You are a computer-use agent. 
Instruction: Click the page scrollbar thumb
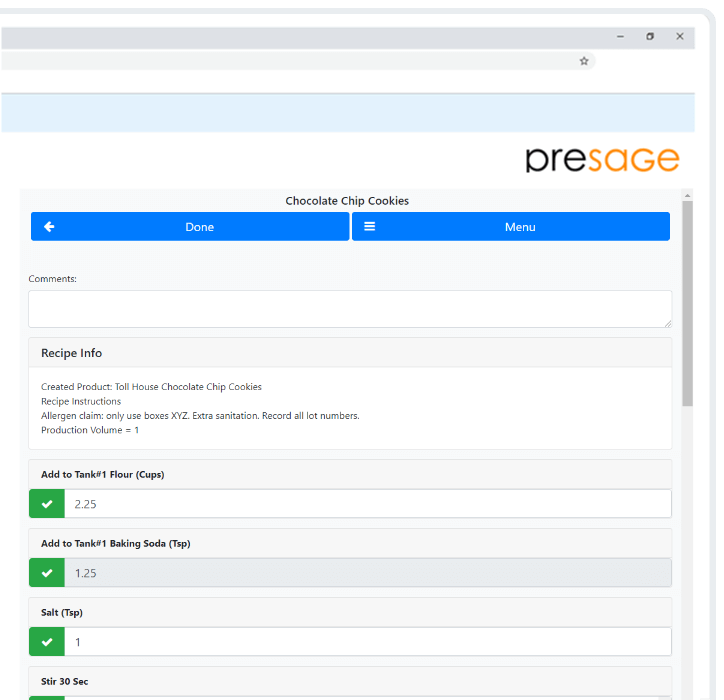(x=688, y=303)
